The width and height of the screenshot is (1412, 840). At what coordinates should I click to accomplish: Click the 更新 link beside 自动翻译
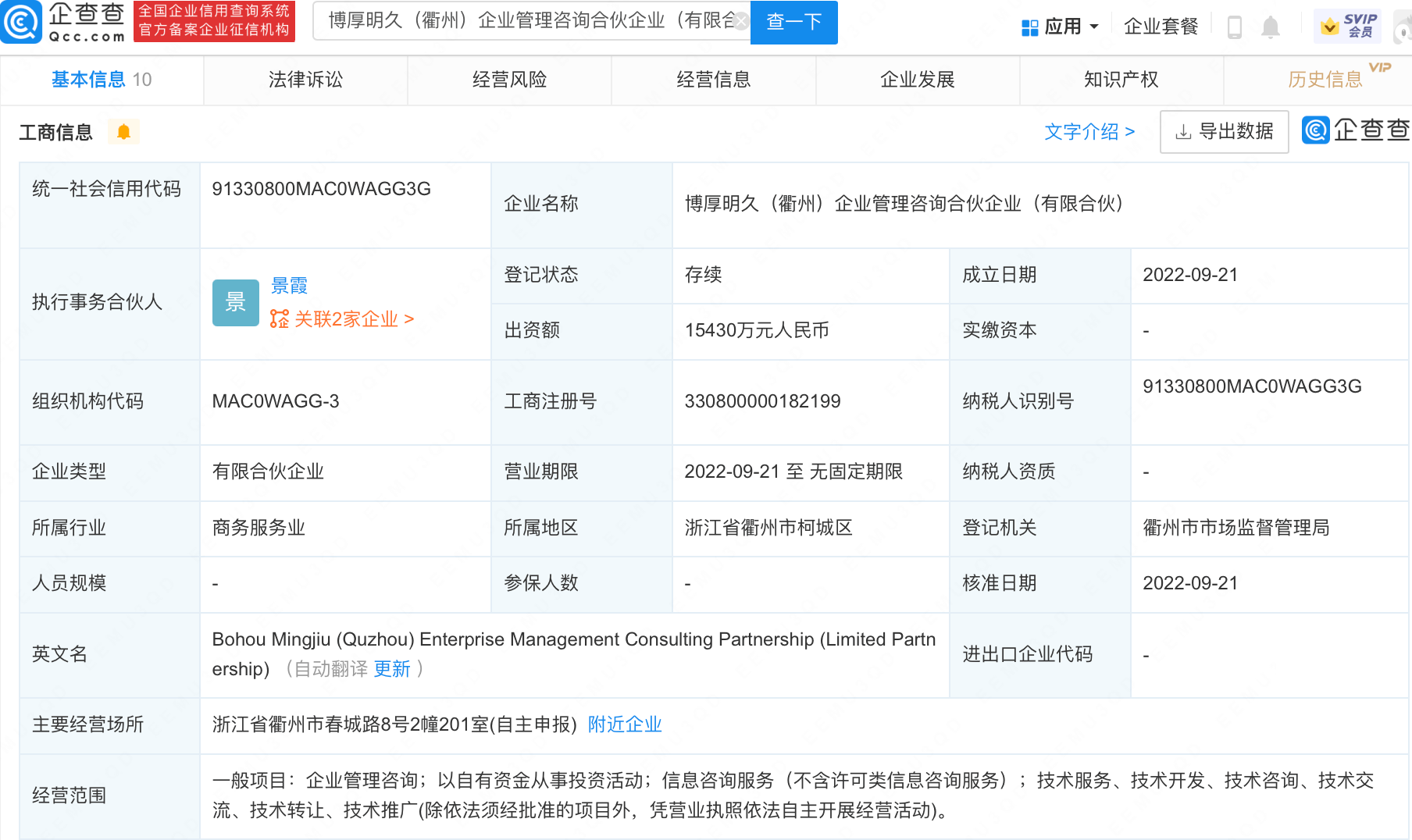392,669
